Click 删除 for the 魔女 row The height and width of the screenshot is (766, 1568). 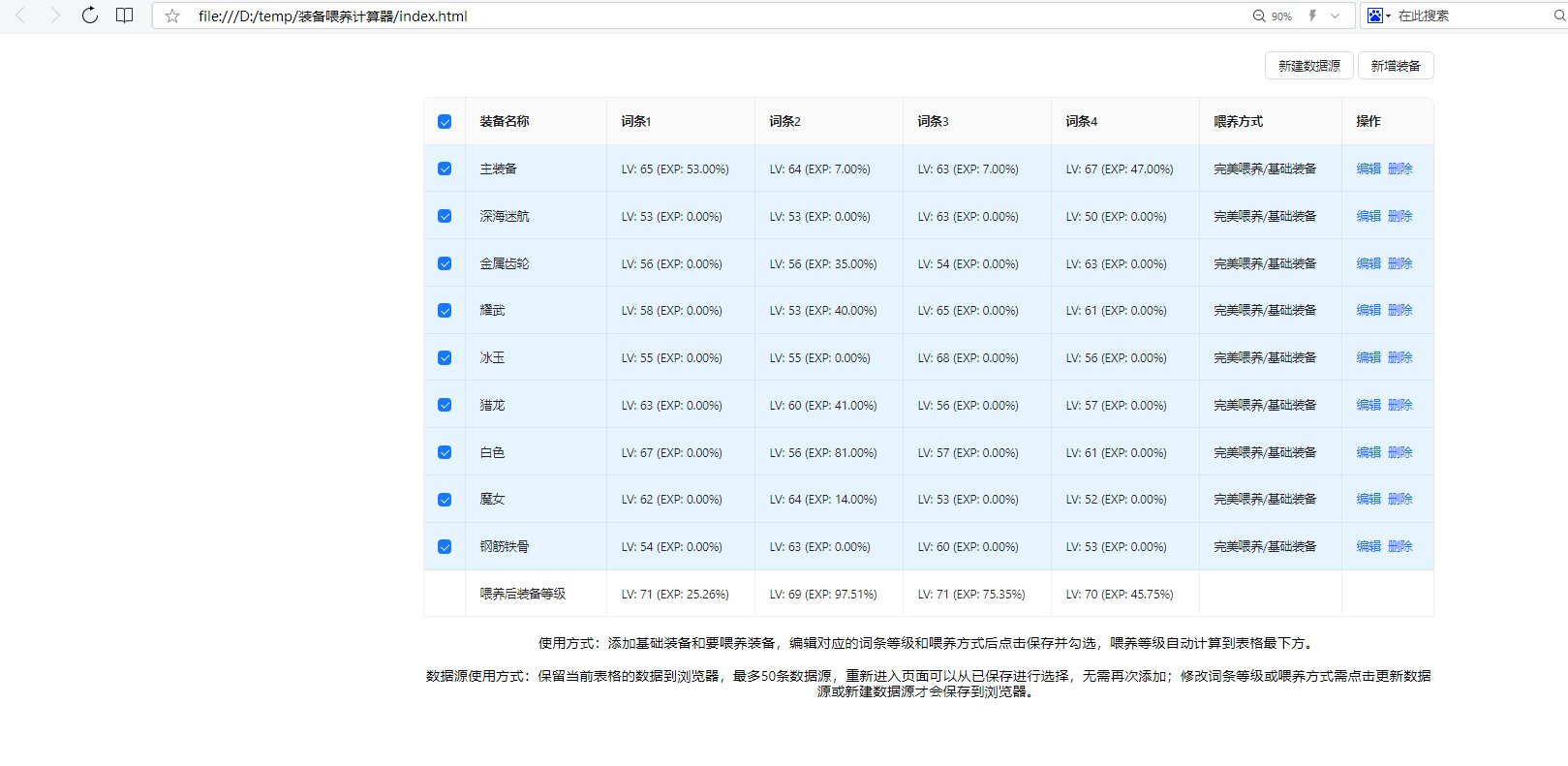coord(1400,499)
